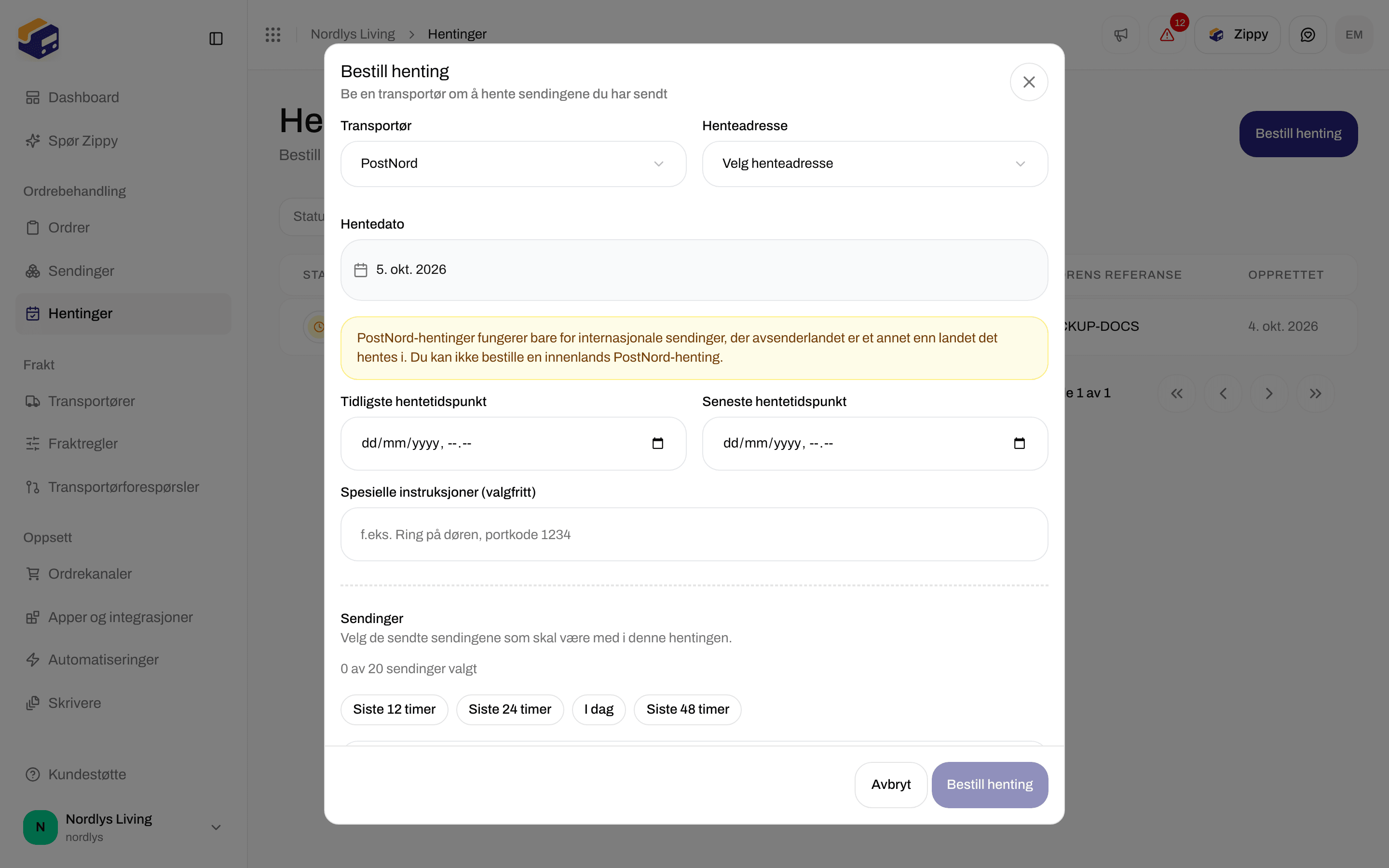
Task: Click the page header Bestill henting button
Action: (1298, 134)
